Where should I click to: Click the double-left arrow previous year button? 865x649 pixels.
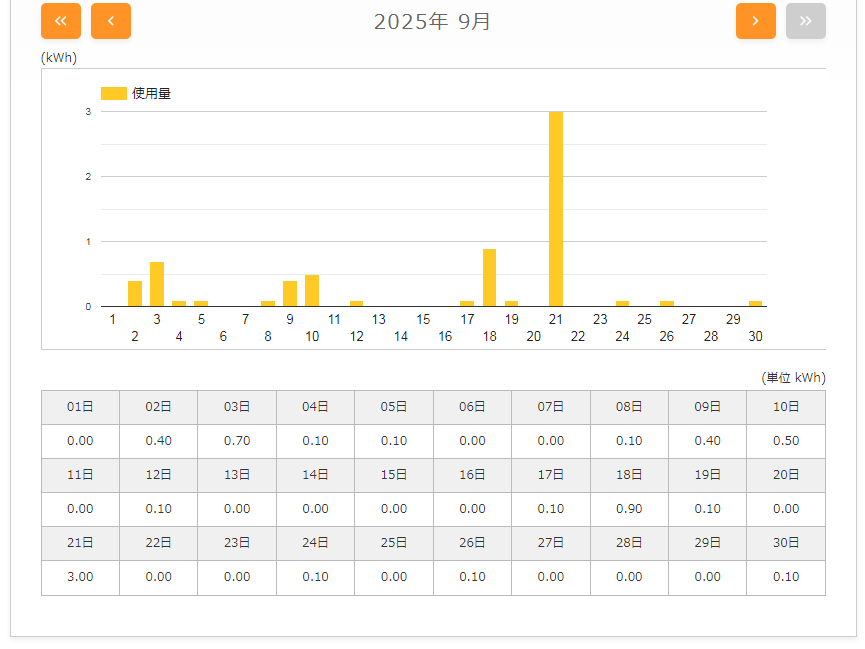(61, 21)
